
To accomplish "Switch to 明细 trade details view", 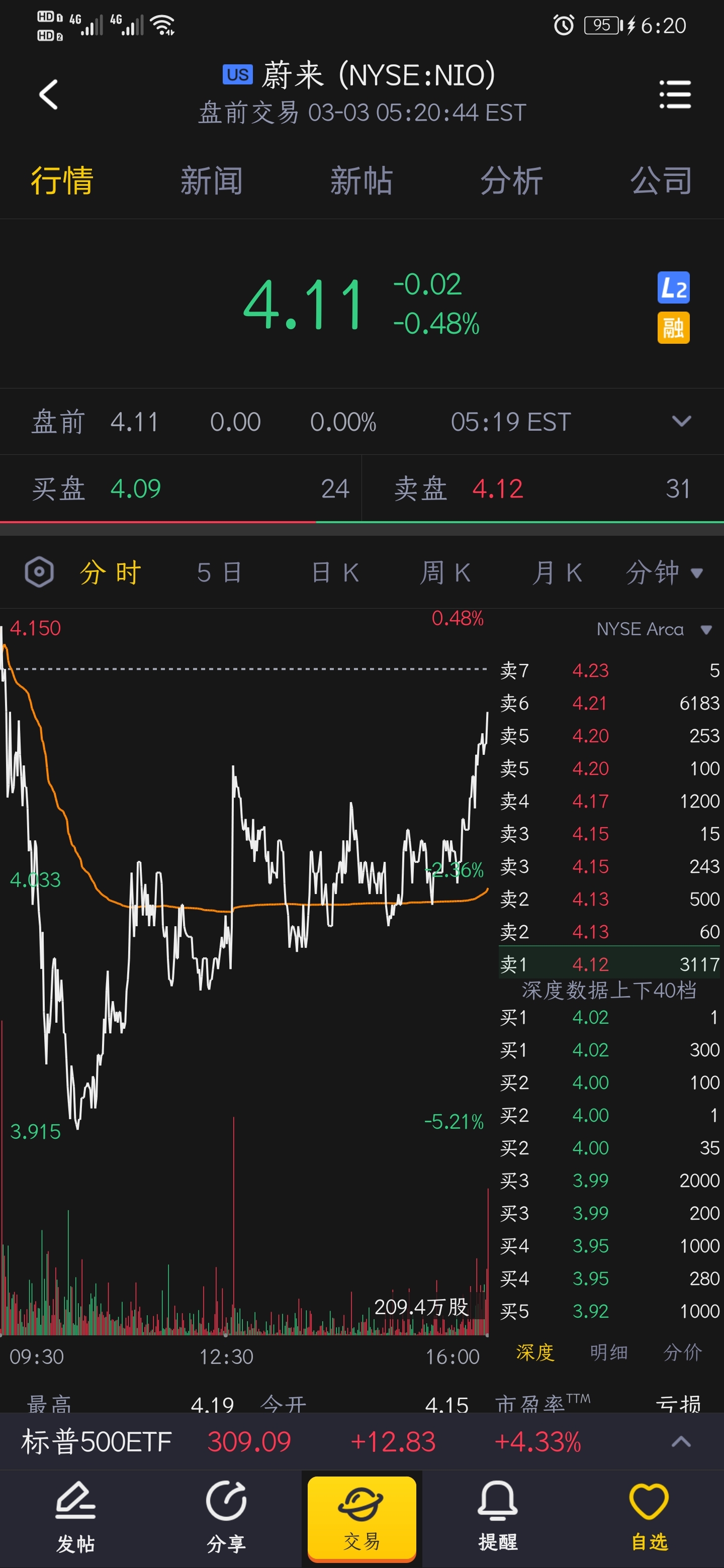I will (x=608, y=1352).
